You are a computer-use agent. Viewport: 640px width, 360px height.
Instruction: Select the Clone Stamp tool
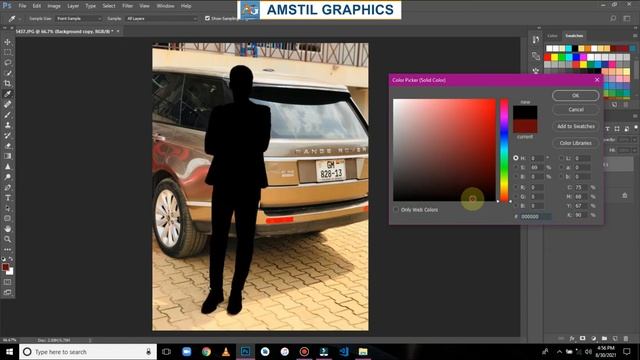[7, 125]
